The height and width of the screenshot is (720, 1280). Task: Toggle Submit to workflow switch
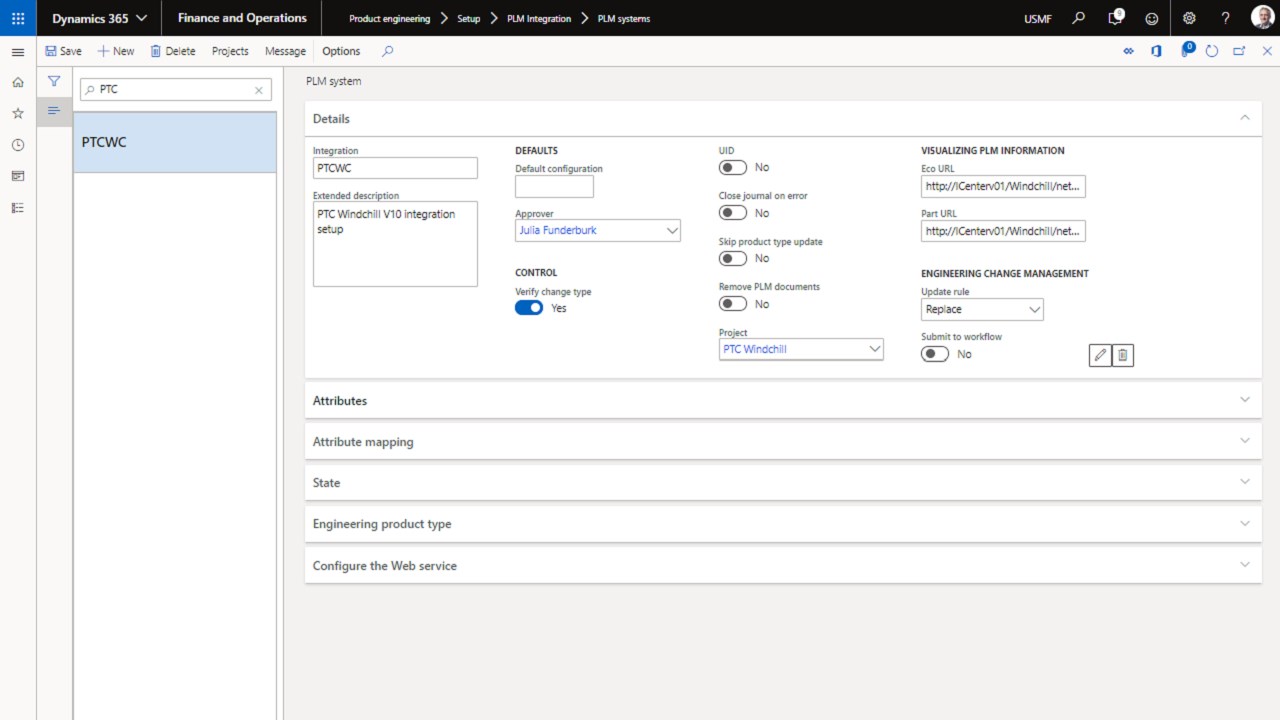935,354
